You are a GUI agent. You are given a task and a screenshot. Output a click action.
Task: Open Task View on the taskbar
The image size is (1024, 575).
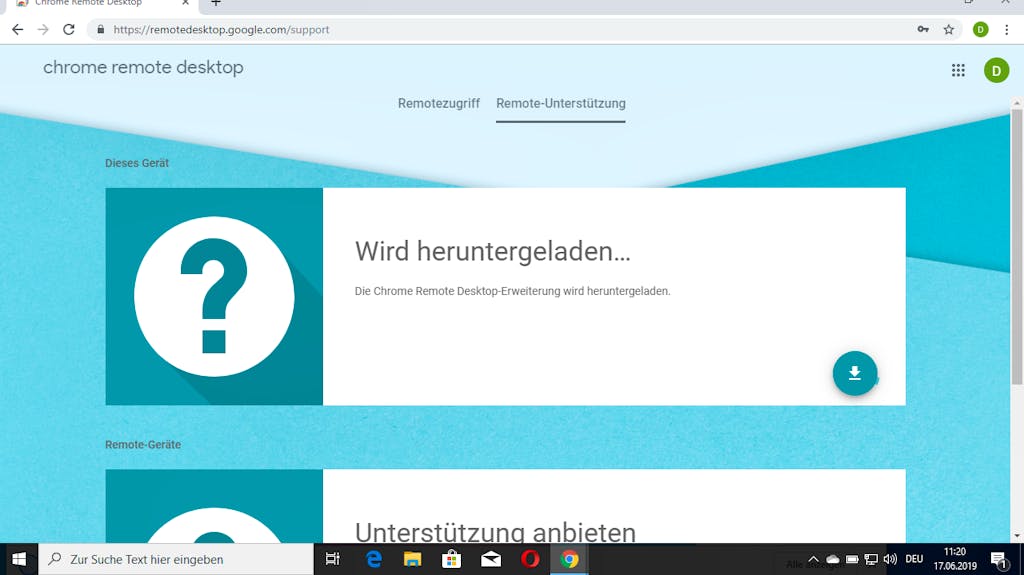(x=332, y=559)
